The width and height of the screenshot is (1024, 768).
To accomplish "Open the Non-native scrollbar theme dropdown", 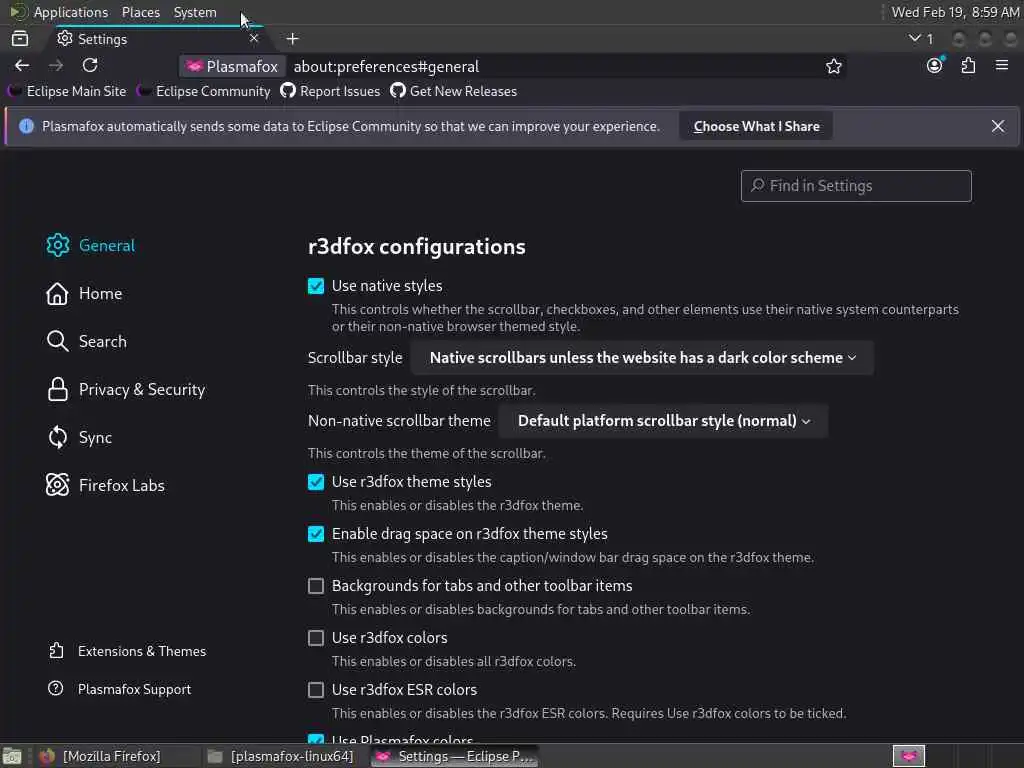I will (664, 421).
